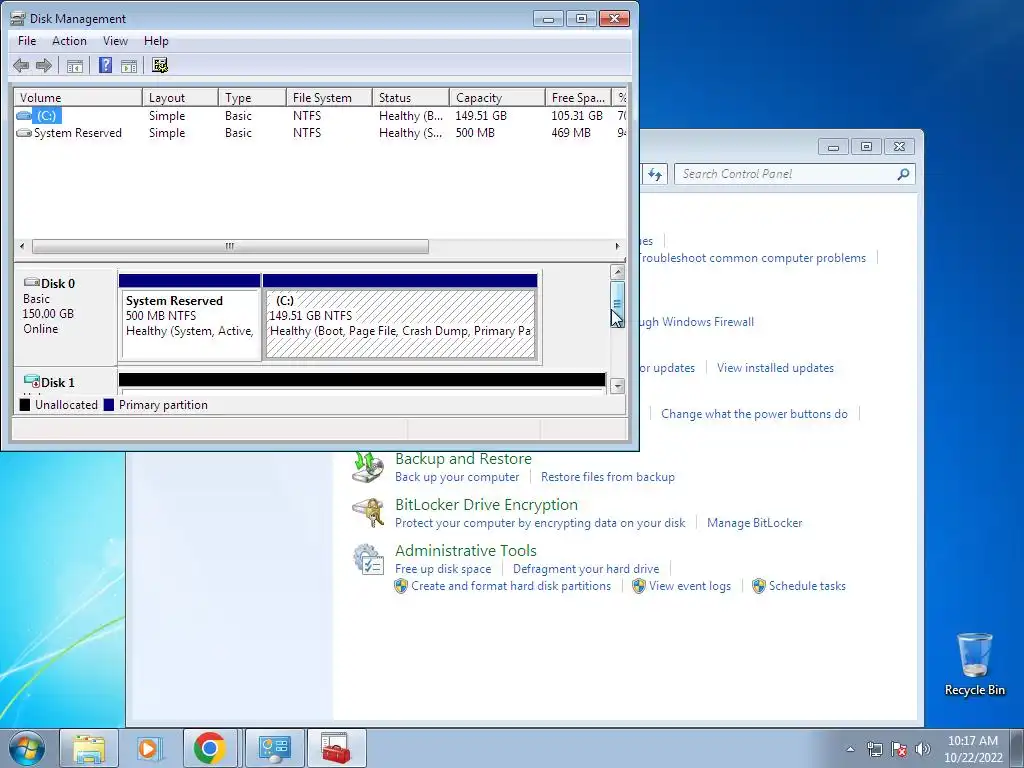Click the network tray icon
Screen dimensions: 1024x768
874,748
